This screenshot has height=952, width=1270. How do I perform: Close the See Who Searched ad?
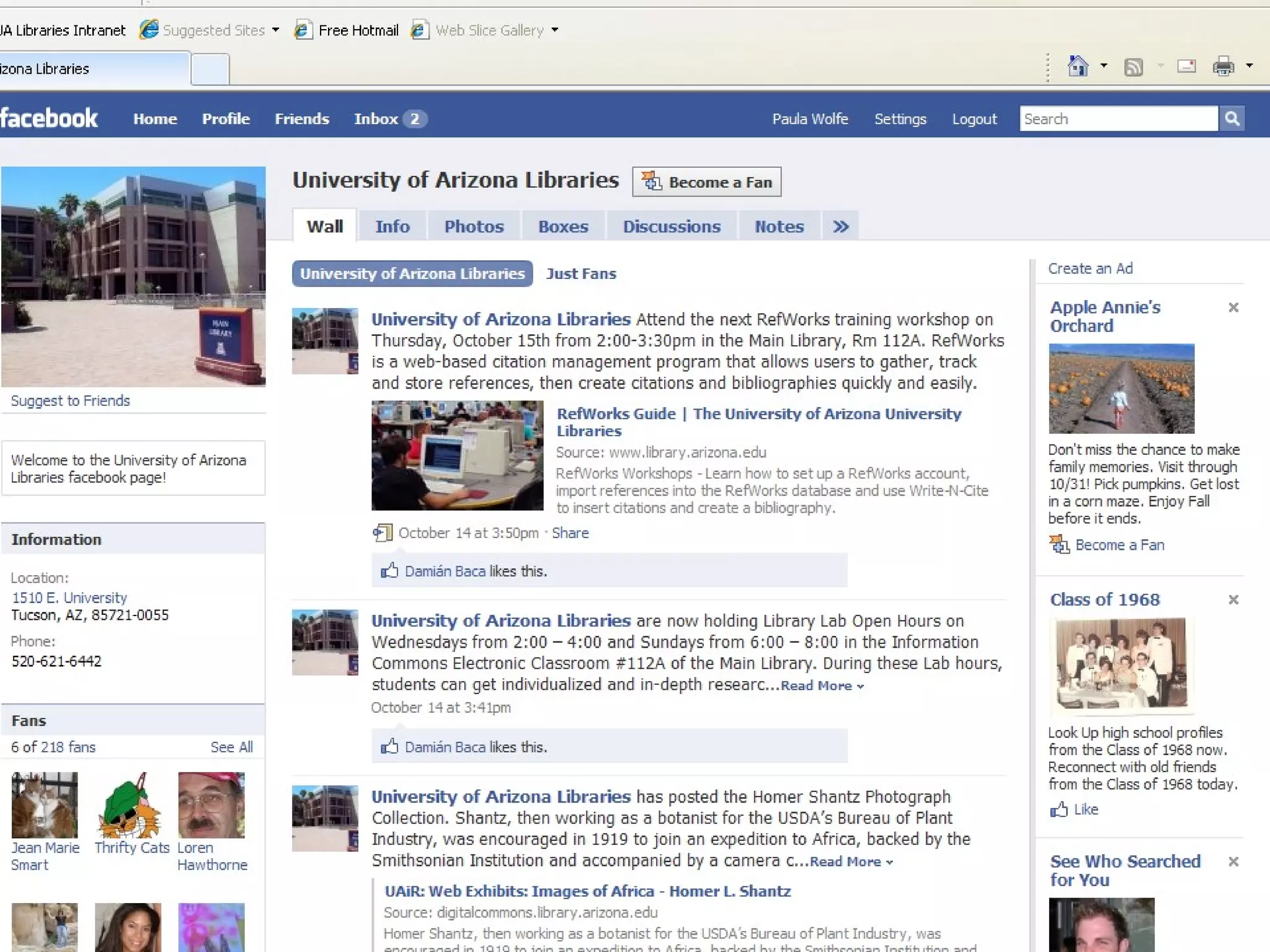[x=1233, y=862]
